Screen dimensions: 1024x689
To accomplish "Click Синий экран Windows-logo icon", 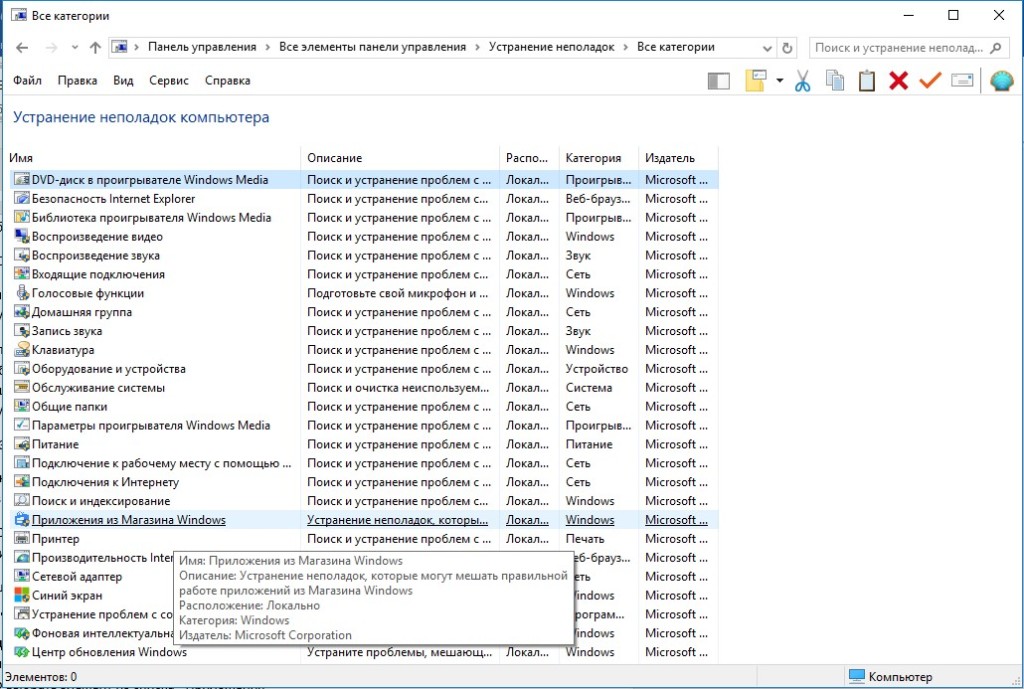I will (x=22, y=596).
